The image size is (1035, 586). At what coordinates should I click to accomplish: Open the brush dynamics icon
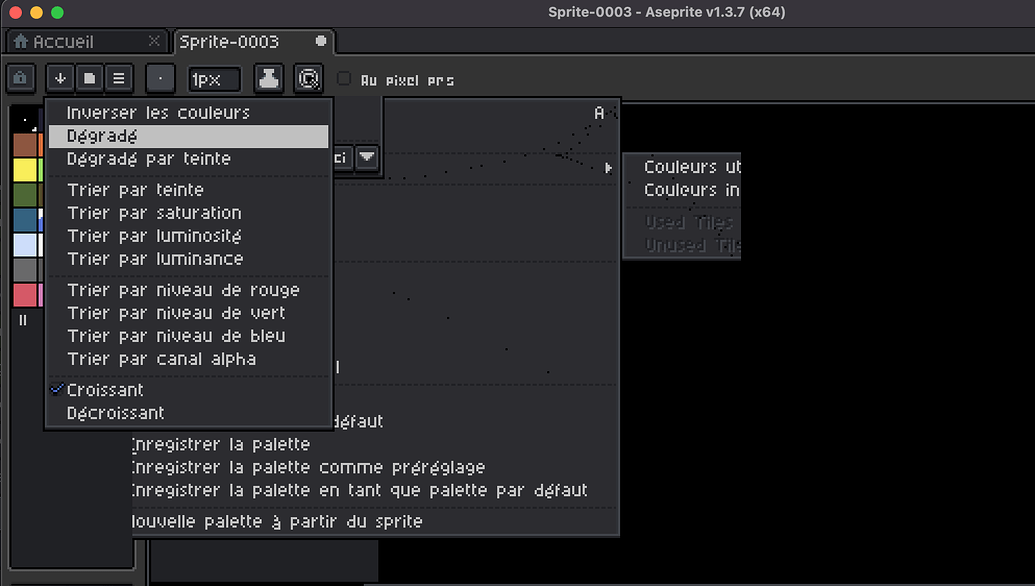point(308,78)
